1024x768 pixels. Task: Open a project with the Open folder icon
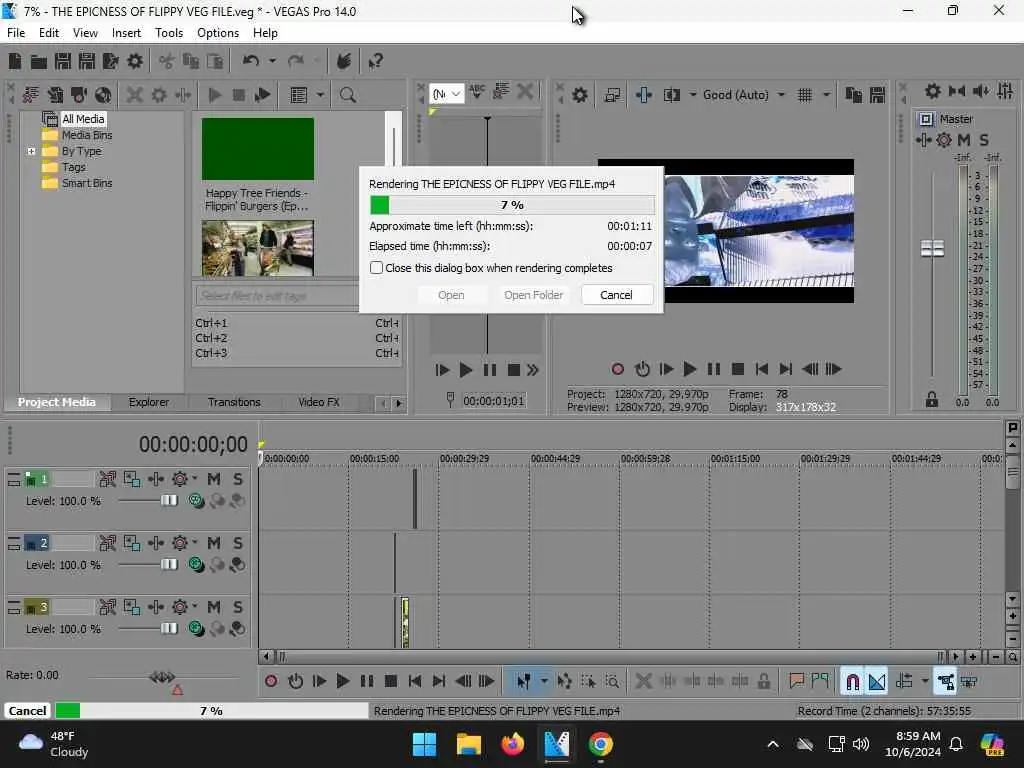[x=39, y=61]
